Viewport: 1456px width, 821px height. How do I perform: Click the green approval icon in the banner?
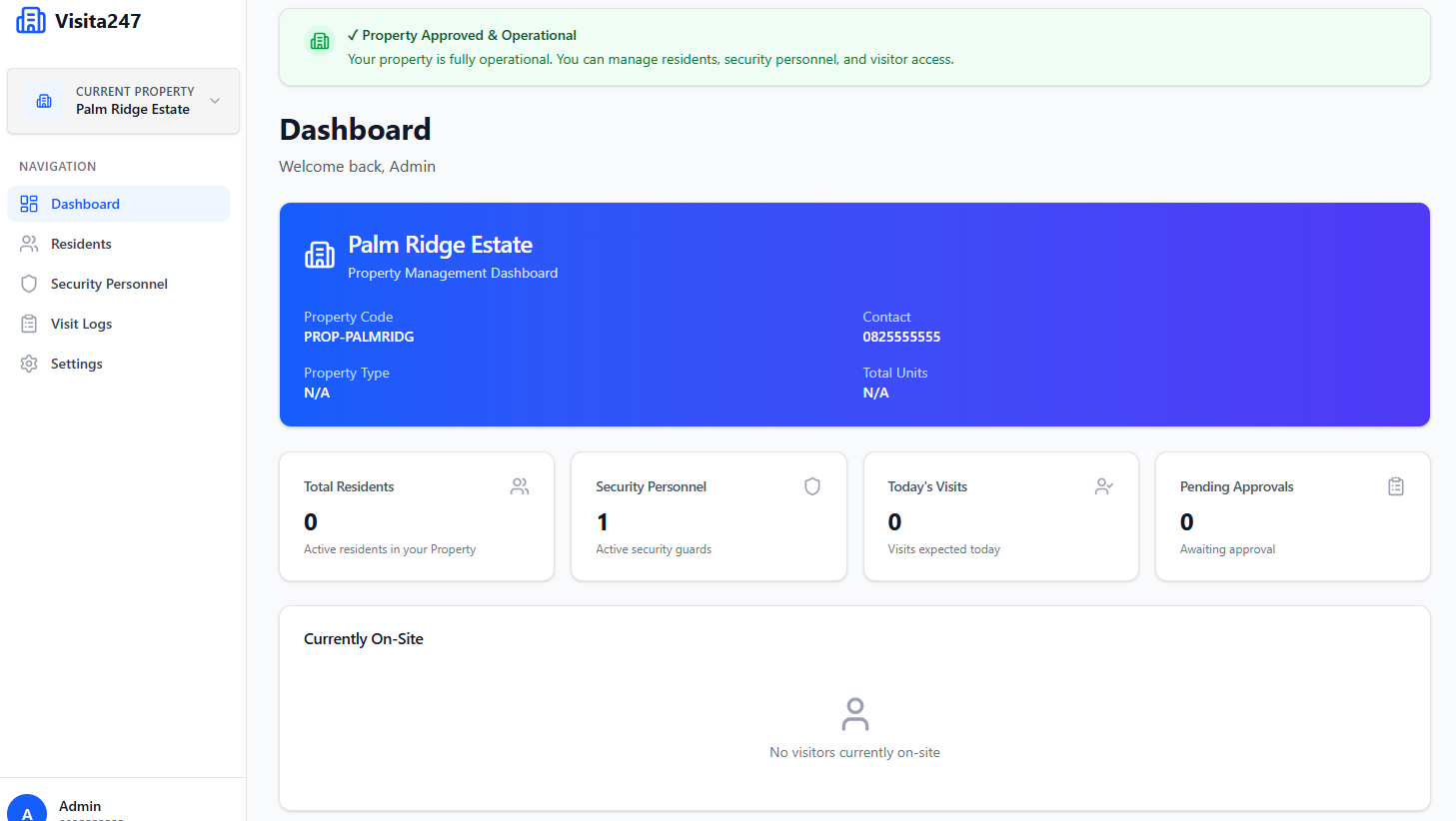click(319, 41)
